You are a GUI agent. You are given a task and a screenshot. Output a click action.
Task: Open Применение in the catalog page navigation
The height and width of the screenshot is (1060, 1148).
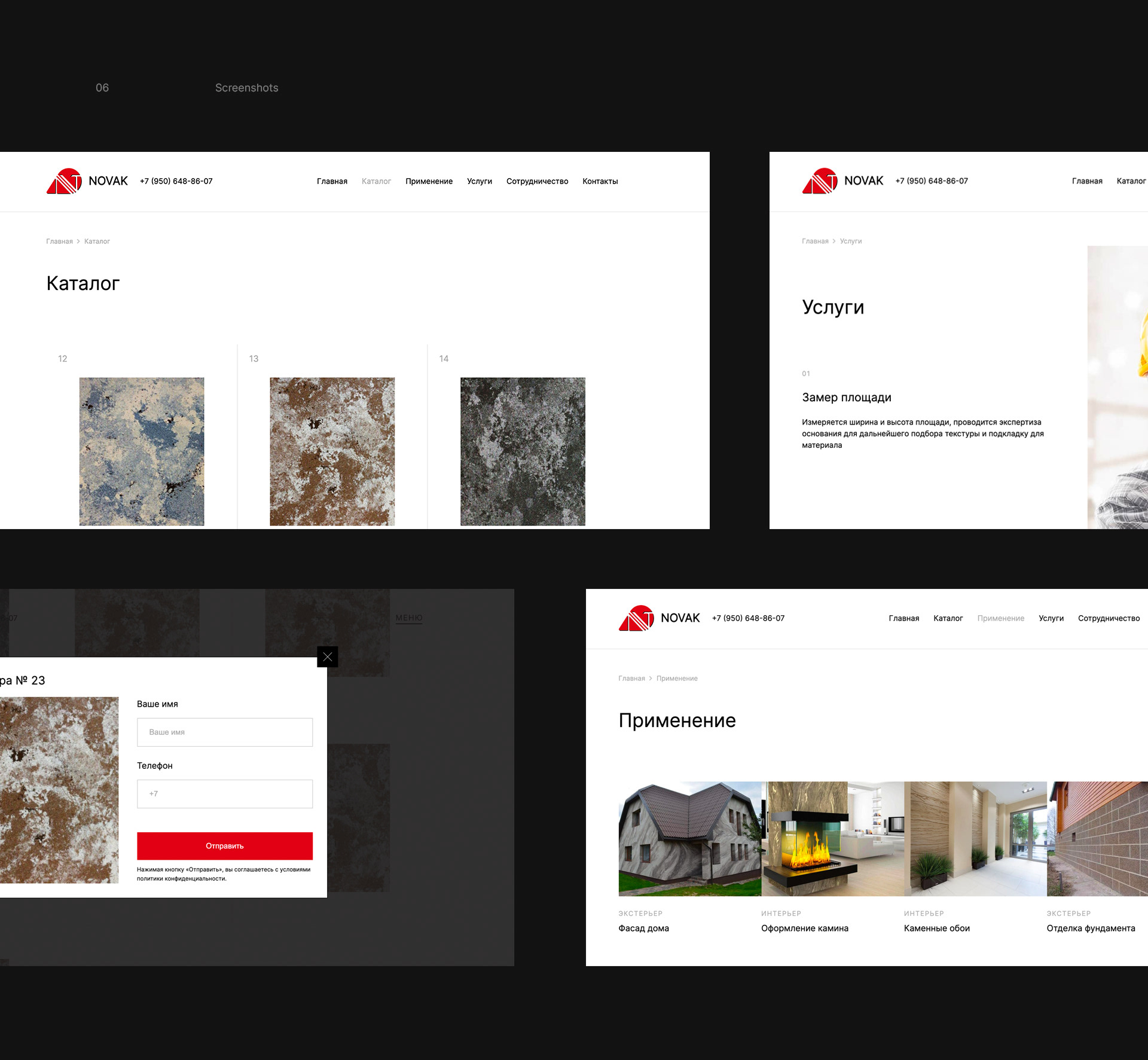[429, 181]
